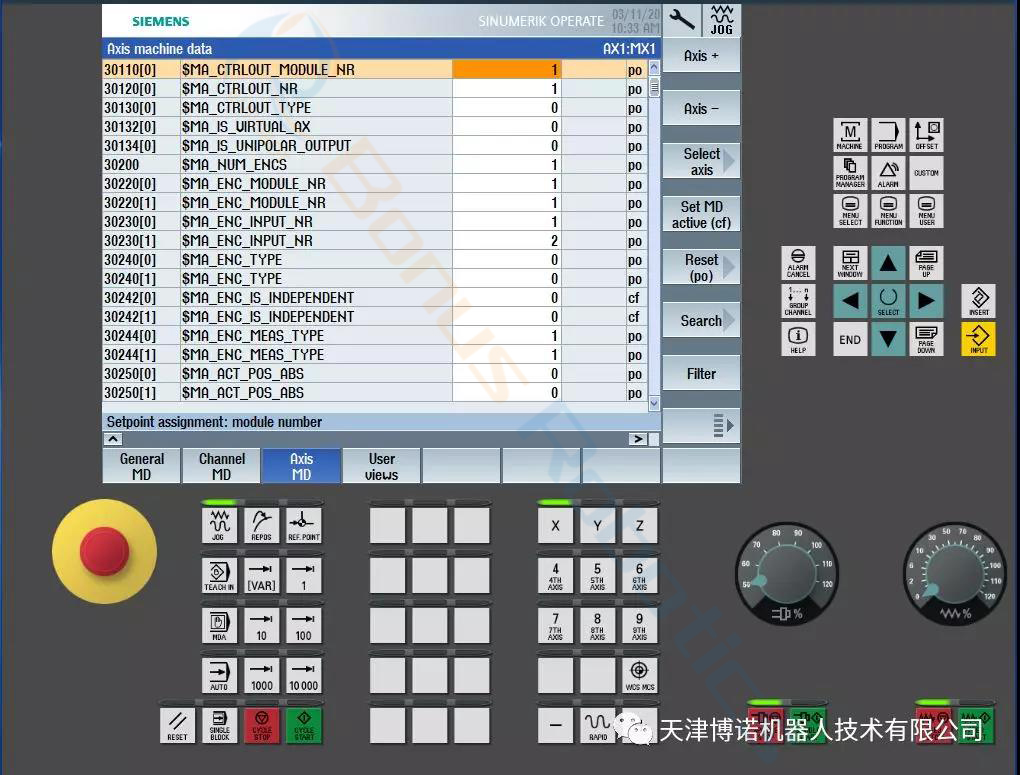Screen dimensions: 1020x775
Task: Open the Reset (po) softkey options
Action: [701, 267]
